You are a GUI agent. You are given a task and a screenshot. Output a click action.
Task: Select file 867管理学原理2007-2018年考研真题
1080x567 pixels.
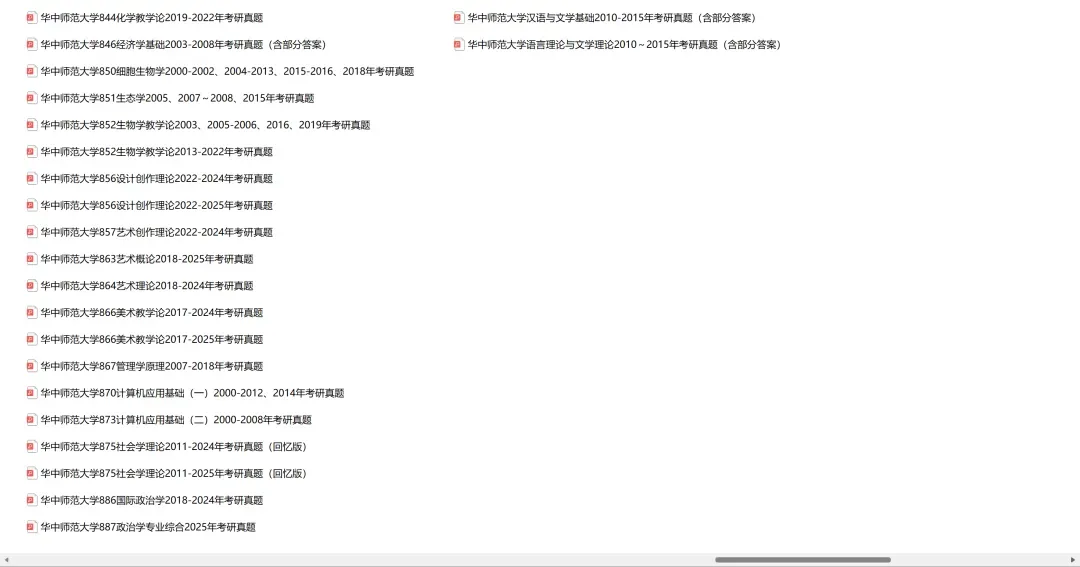152,367
